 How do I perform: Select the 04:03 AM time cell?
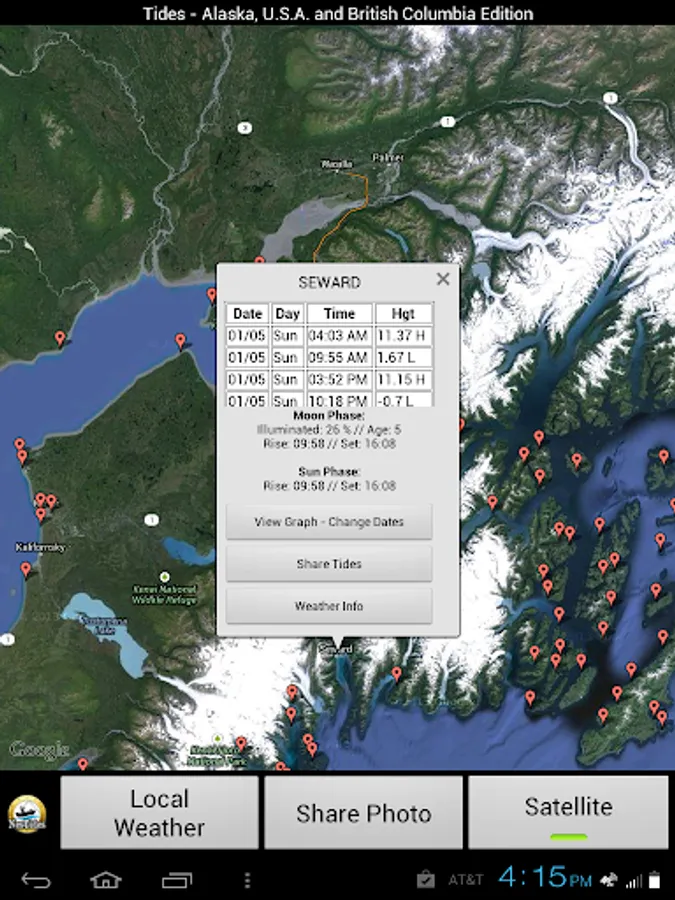pos(339,336)
